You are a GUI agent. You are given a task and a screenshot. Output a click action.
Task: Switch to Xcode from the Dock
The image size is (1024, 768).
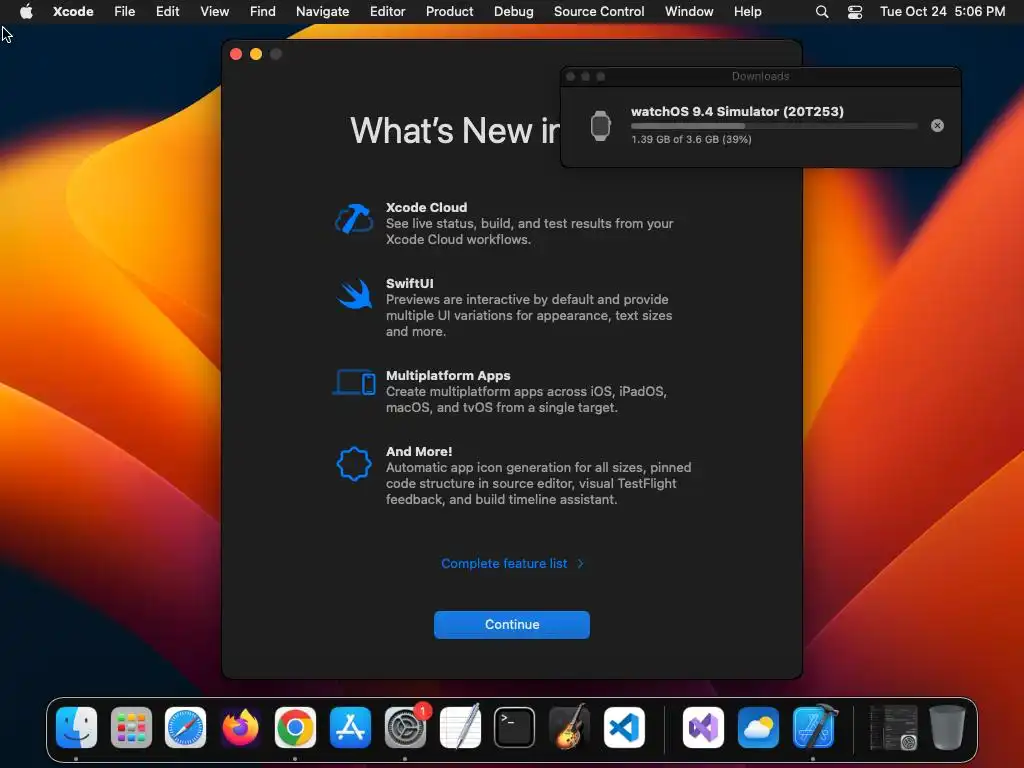pos(814,727)
